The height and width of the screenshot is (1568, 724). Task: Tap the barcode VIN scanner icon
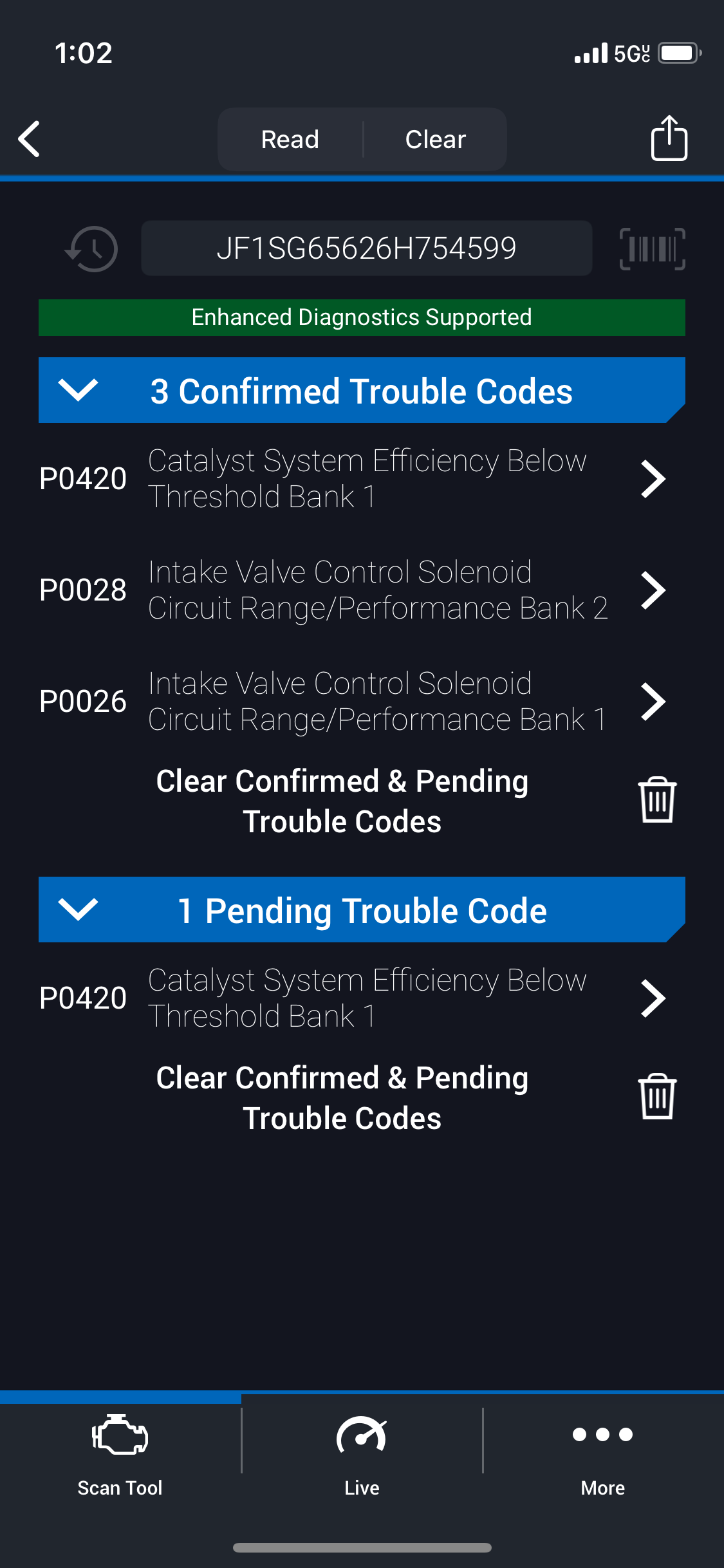(652, 248)
